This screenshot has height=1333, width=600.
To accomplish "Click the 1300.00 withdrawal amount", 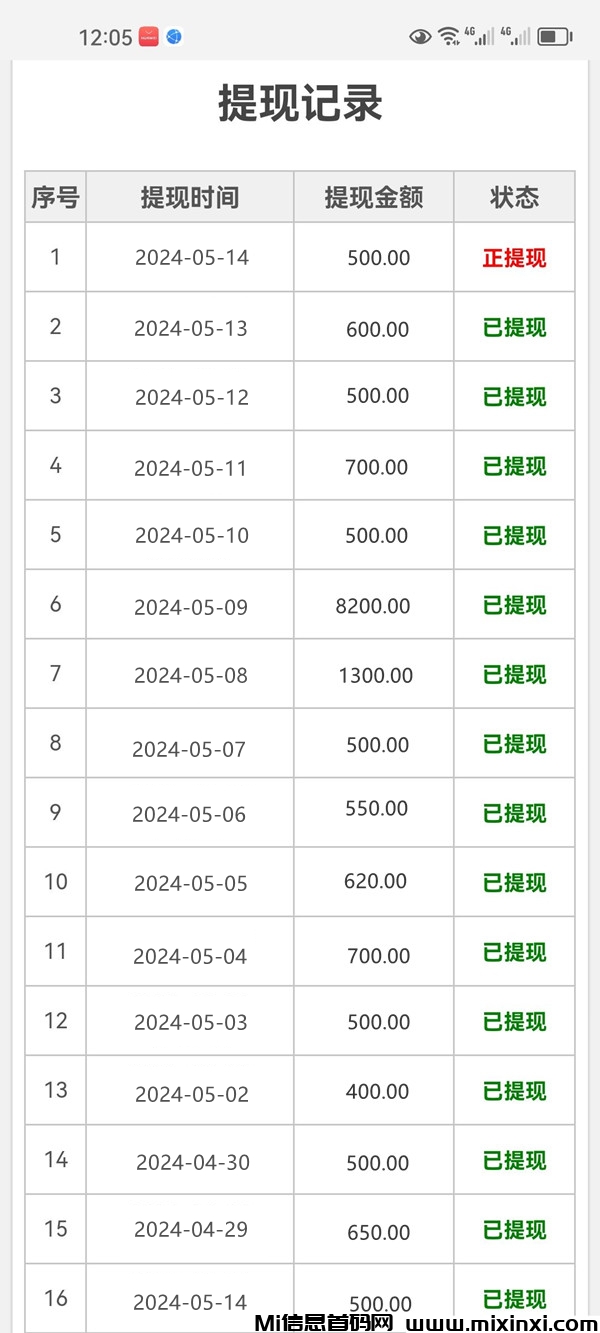I will 375,675.
